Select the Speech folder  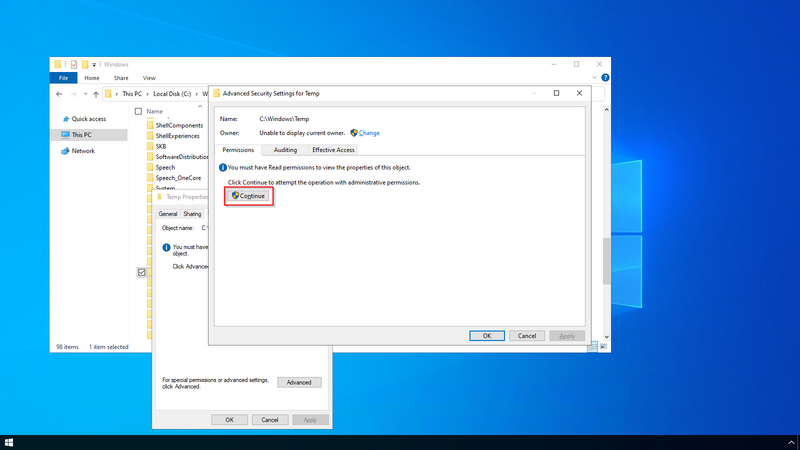165,167
